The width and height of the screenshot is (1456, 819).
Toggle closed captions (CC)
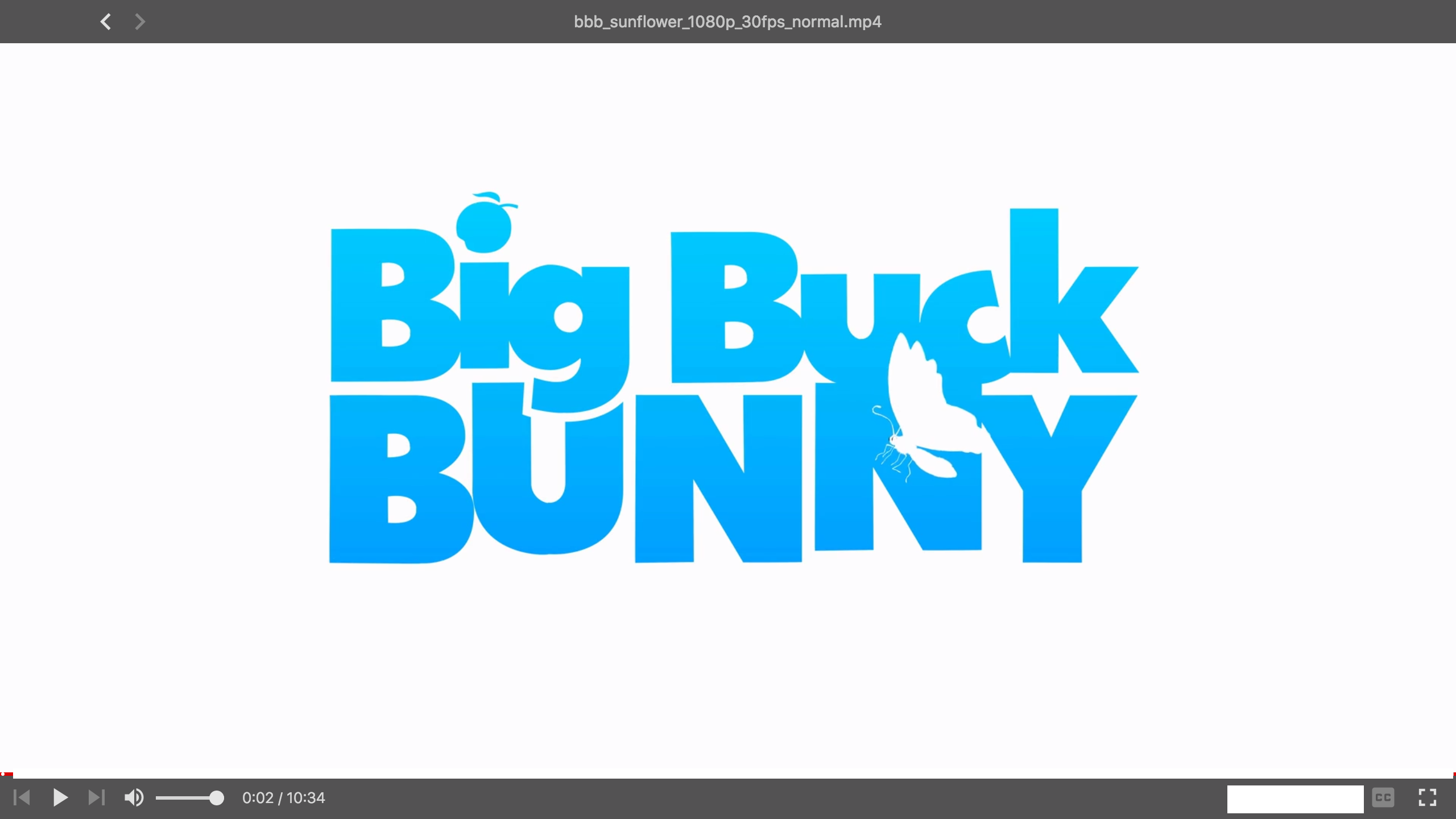pos(1383,797)
